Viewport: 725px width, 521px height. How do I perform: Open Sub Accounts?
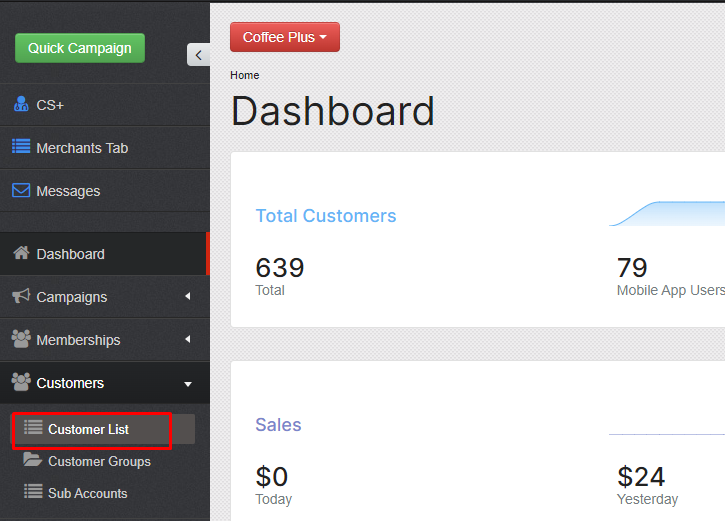tap(87, 493)
